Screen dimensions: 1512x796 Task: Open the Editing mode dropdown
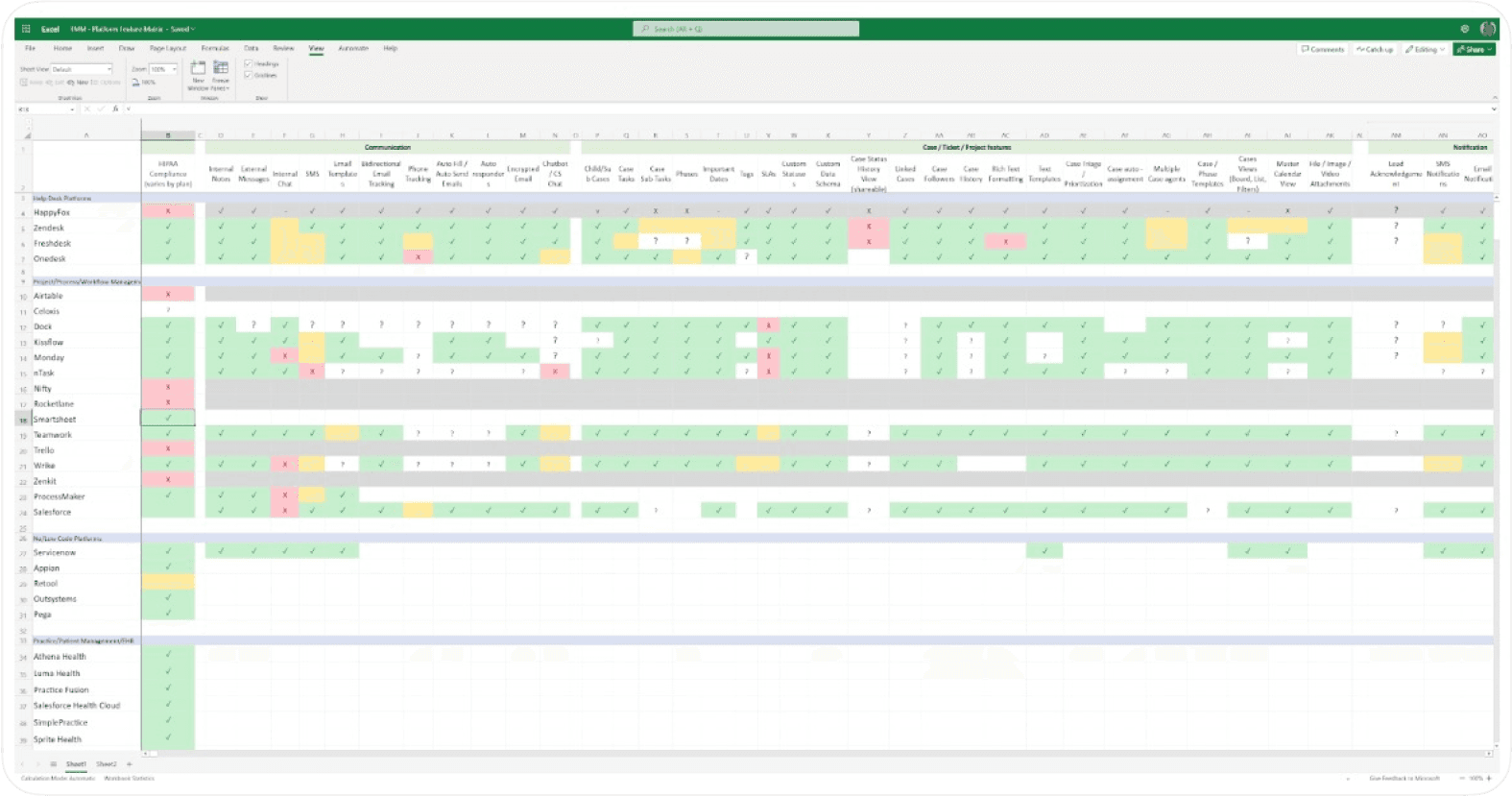point(1425,49)
